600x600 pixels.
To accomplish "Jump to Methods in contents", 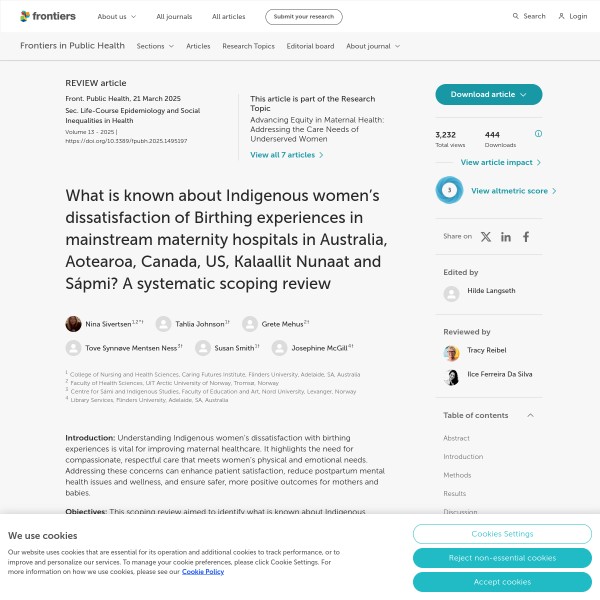I will click(x=457, y=475).
